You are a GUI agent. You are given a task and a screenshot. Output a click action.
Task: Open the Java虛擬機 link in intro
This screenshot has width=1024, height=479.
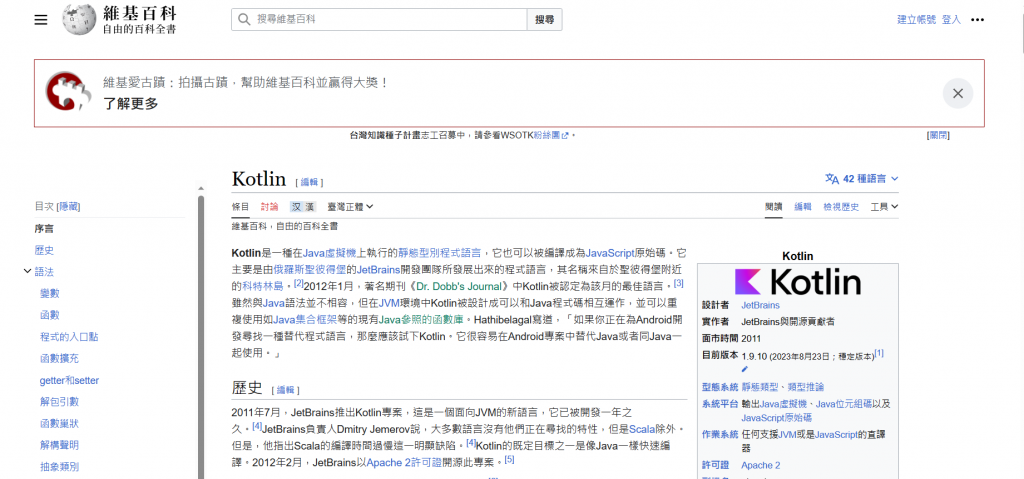[x=330, y=252]
